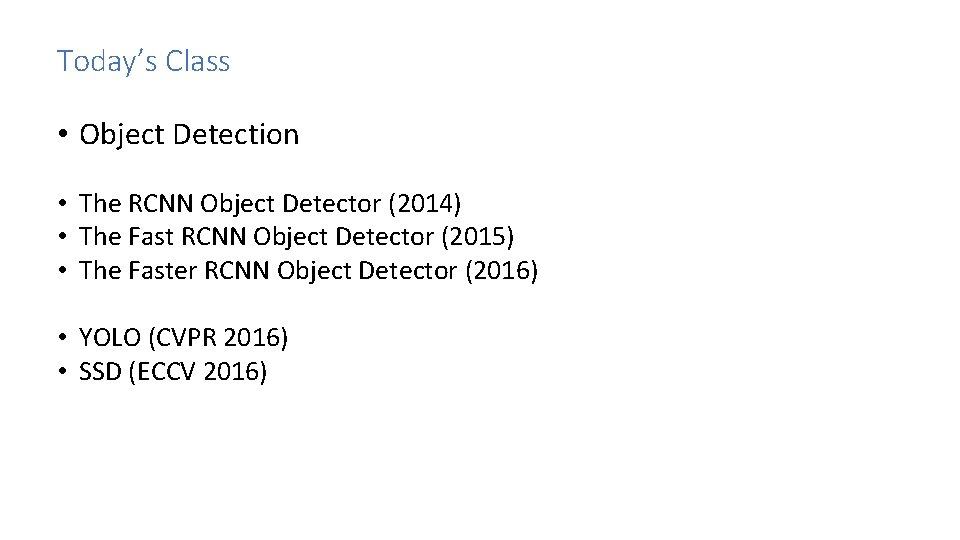Click the year (2016) after Faster RCNN
Image resolution: width=960 pixels, height=540 pixels.
pos(501,271)
